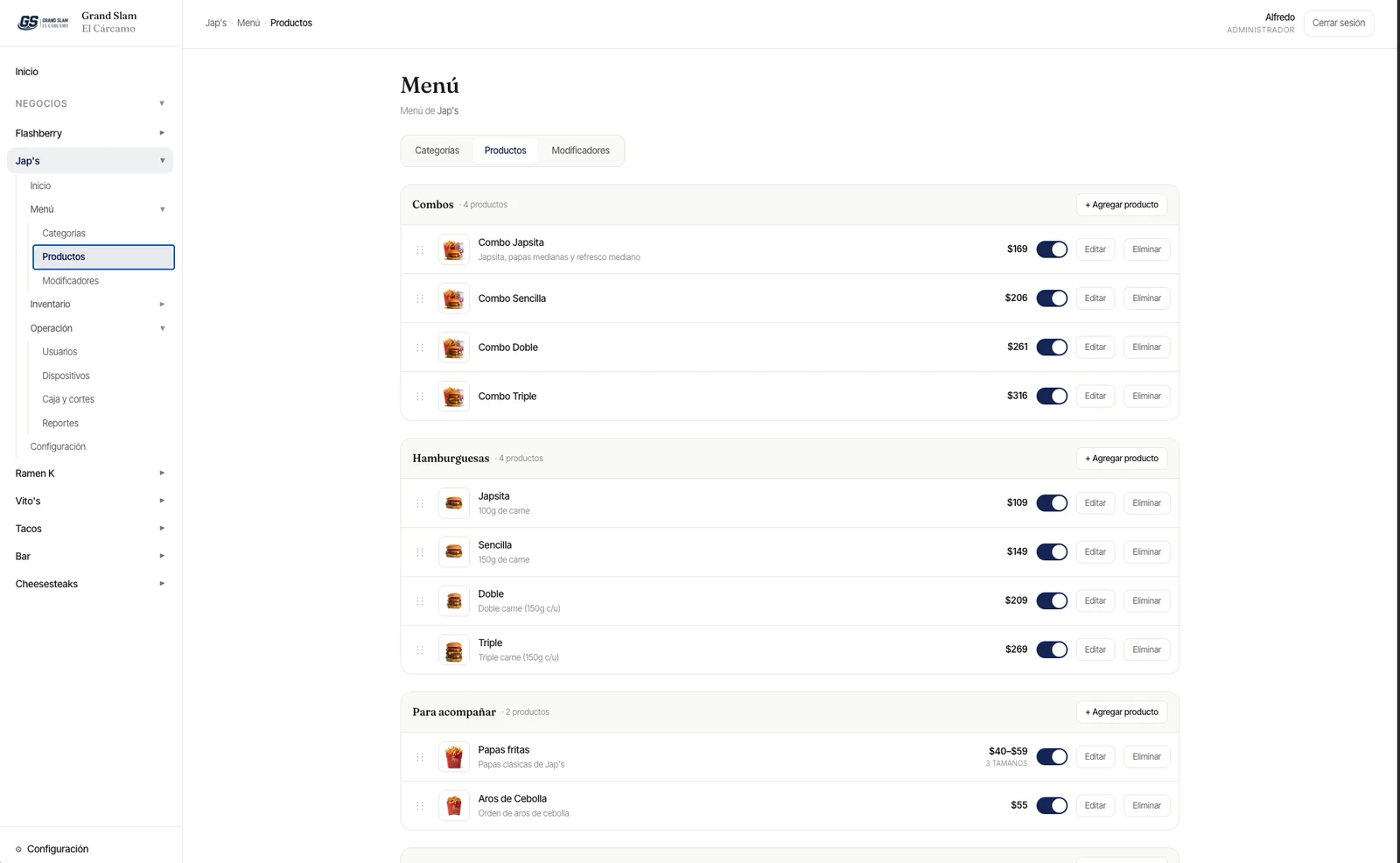Click the Papas fritas image
The image size is (1400, 863).
453,757
